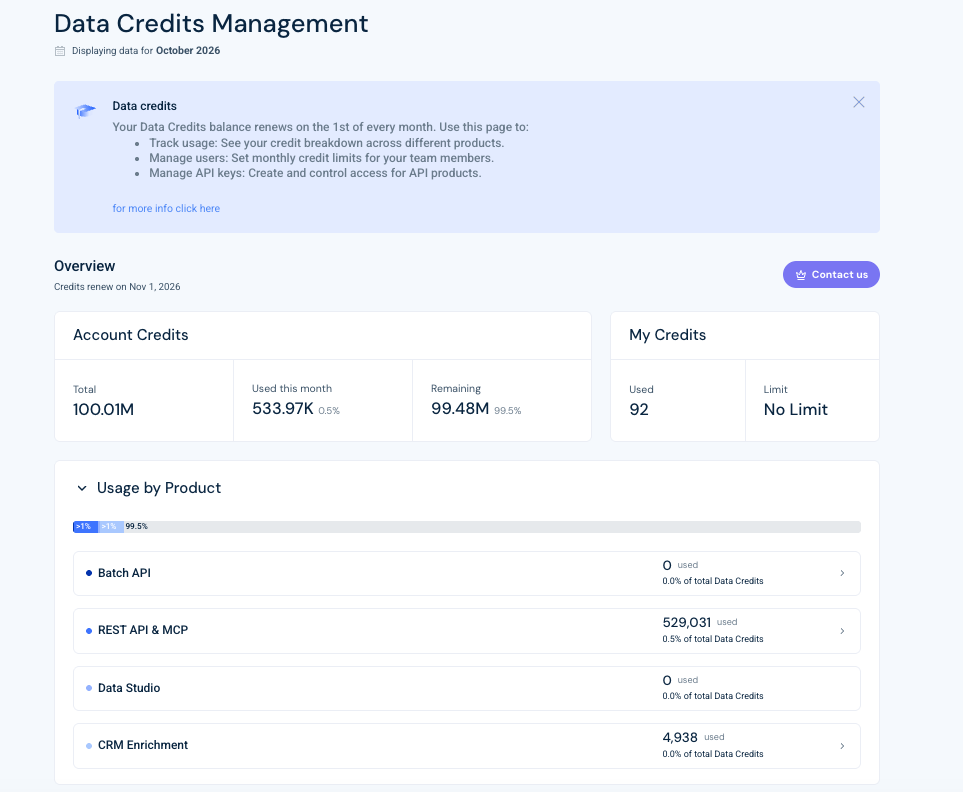Select the Data Studio row label

click(129, 688)
